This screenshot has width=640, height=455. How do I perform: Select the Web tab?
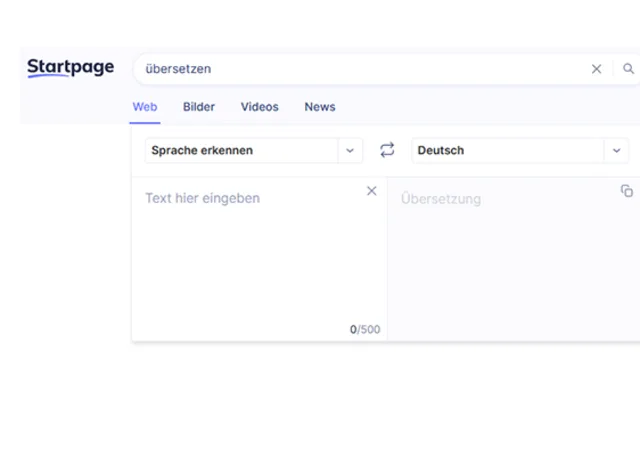click(145, 107)
